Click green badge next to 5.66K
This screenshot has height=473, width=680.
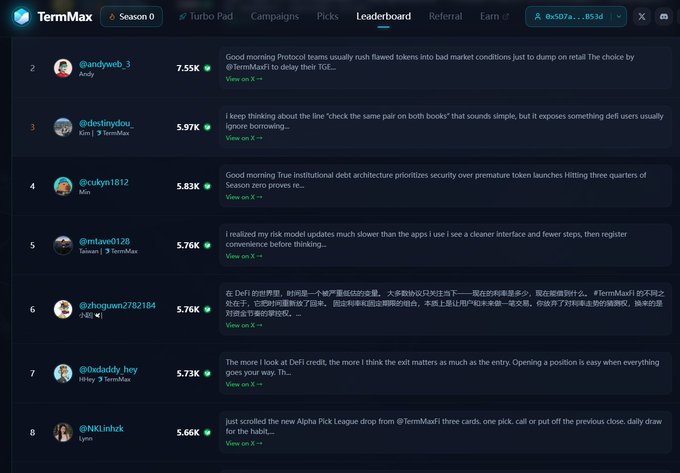pos(207,432)
